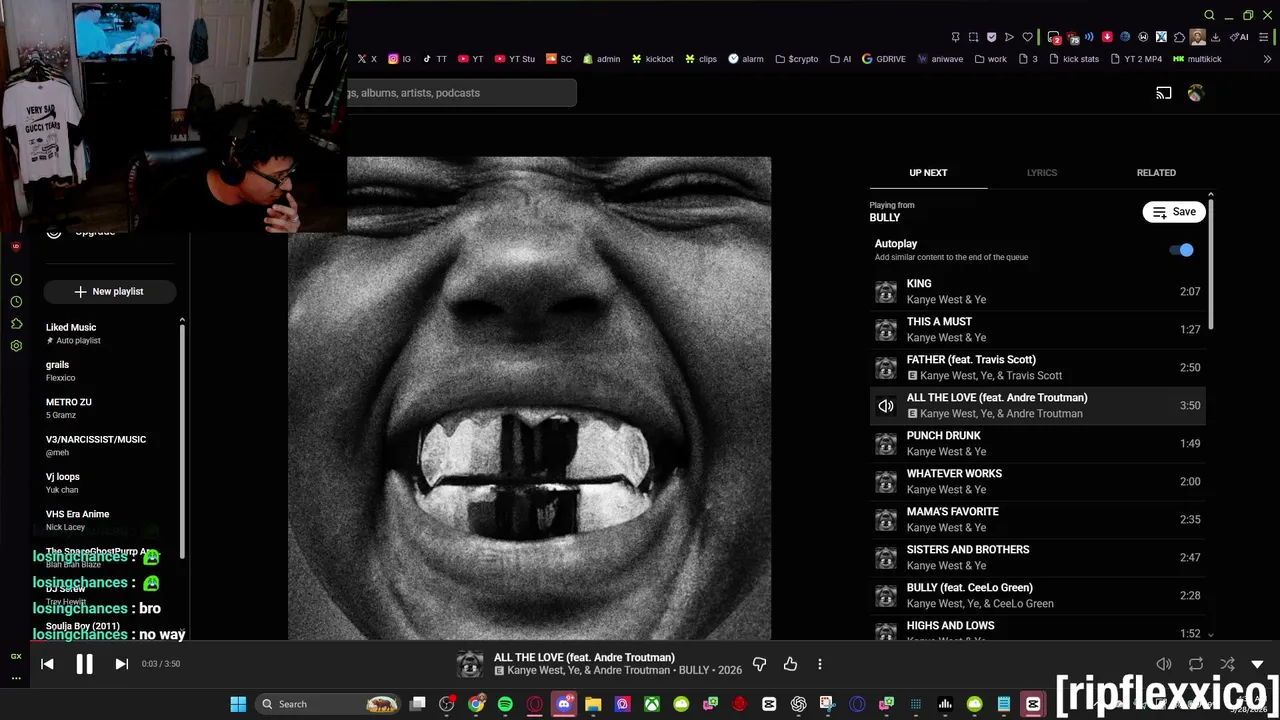The height and width of the screenshot is (720, 1280).
Task: Play BULLY (feat. CeeLo Green) from queue
Action: coord(1037,595)
